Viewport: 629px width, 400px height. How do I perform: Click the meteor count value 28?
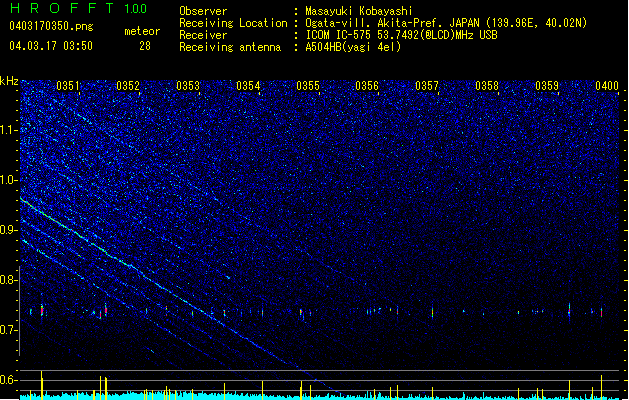(145, 46)
